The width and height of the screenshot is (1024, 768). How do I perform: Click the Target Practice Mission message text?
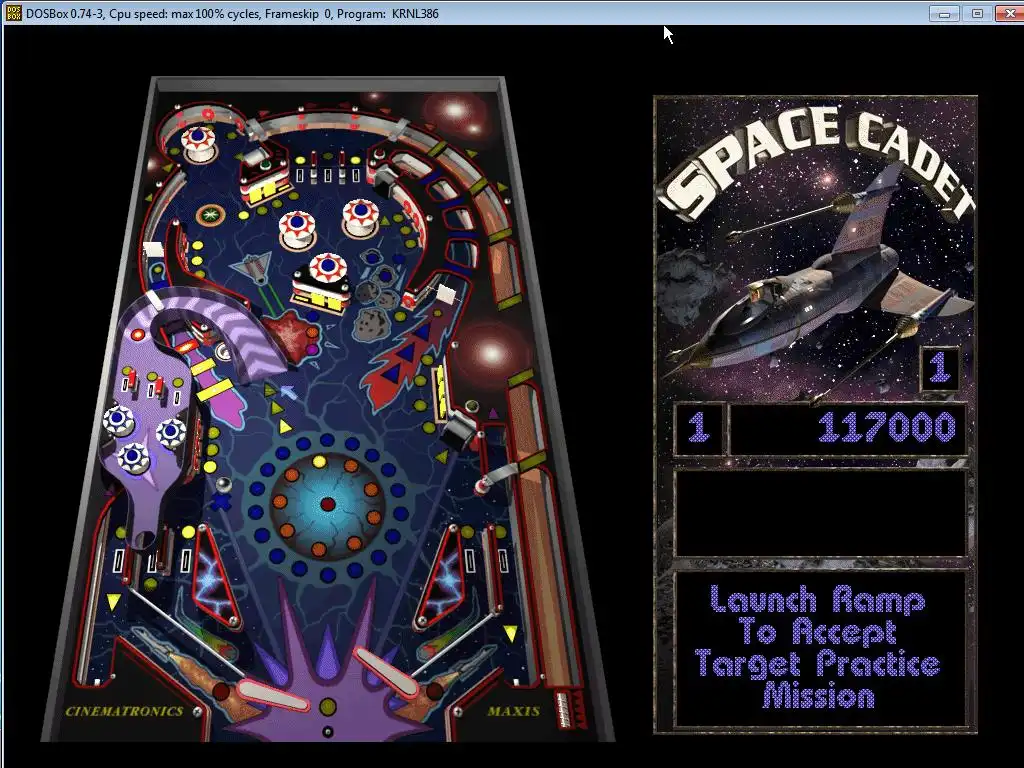click(819, 648)
